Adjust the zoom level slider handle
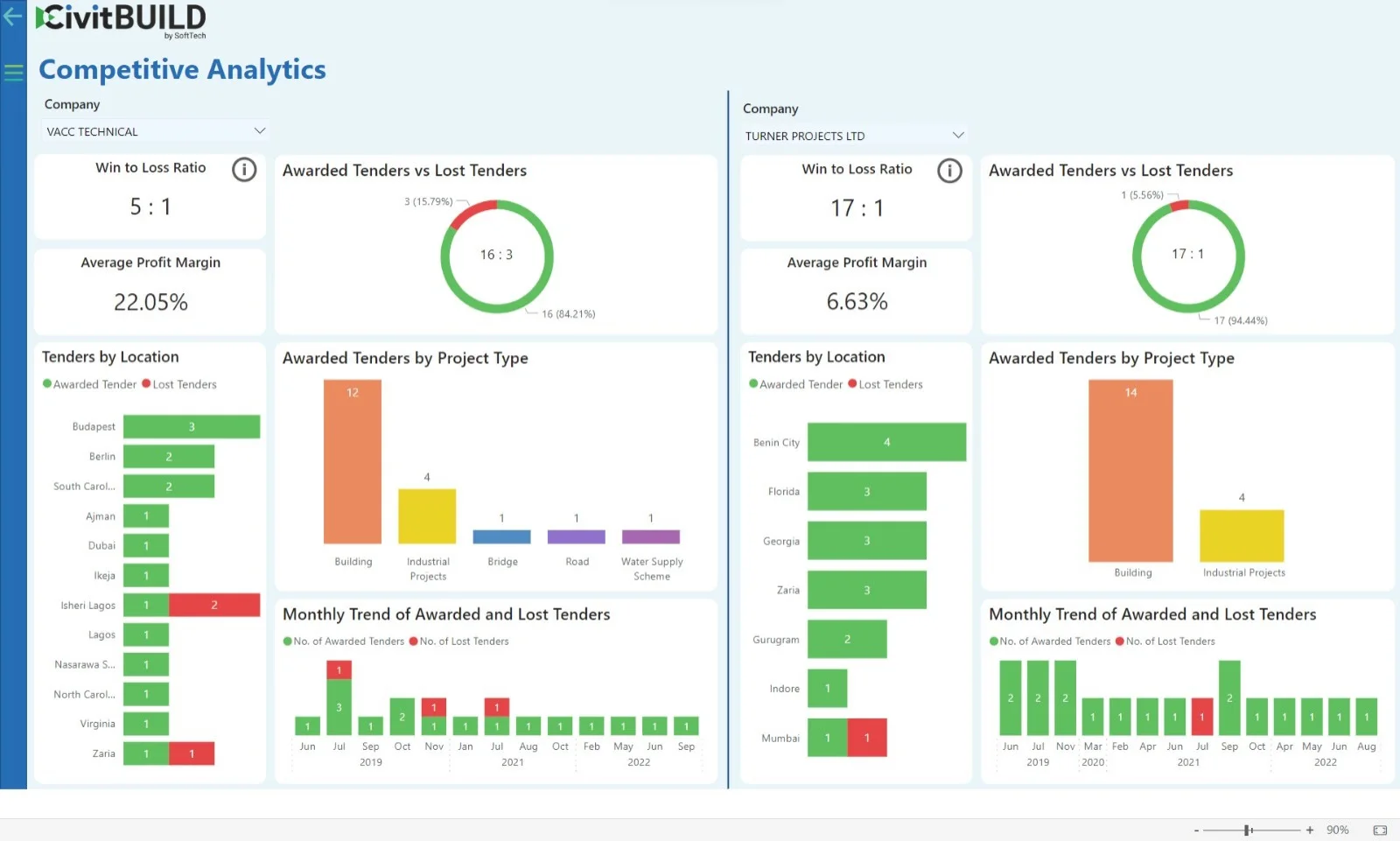Viewport: 1400px width, 841px height. (x=1248, y=830)
